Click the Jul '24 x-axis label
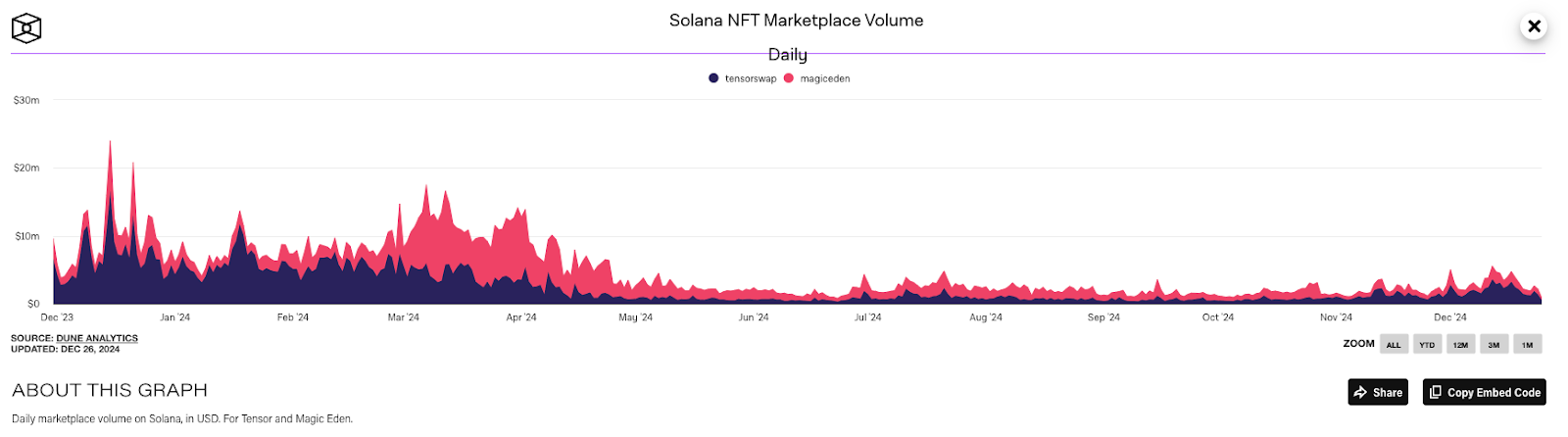This screenshot has width=1568, height=437. [867, 317]
